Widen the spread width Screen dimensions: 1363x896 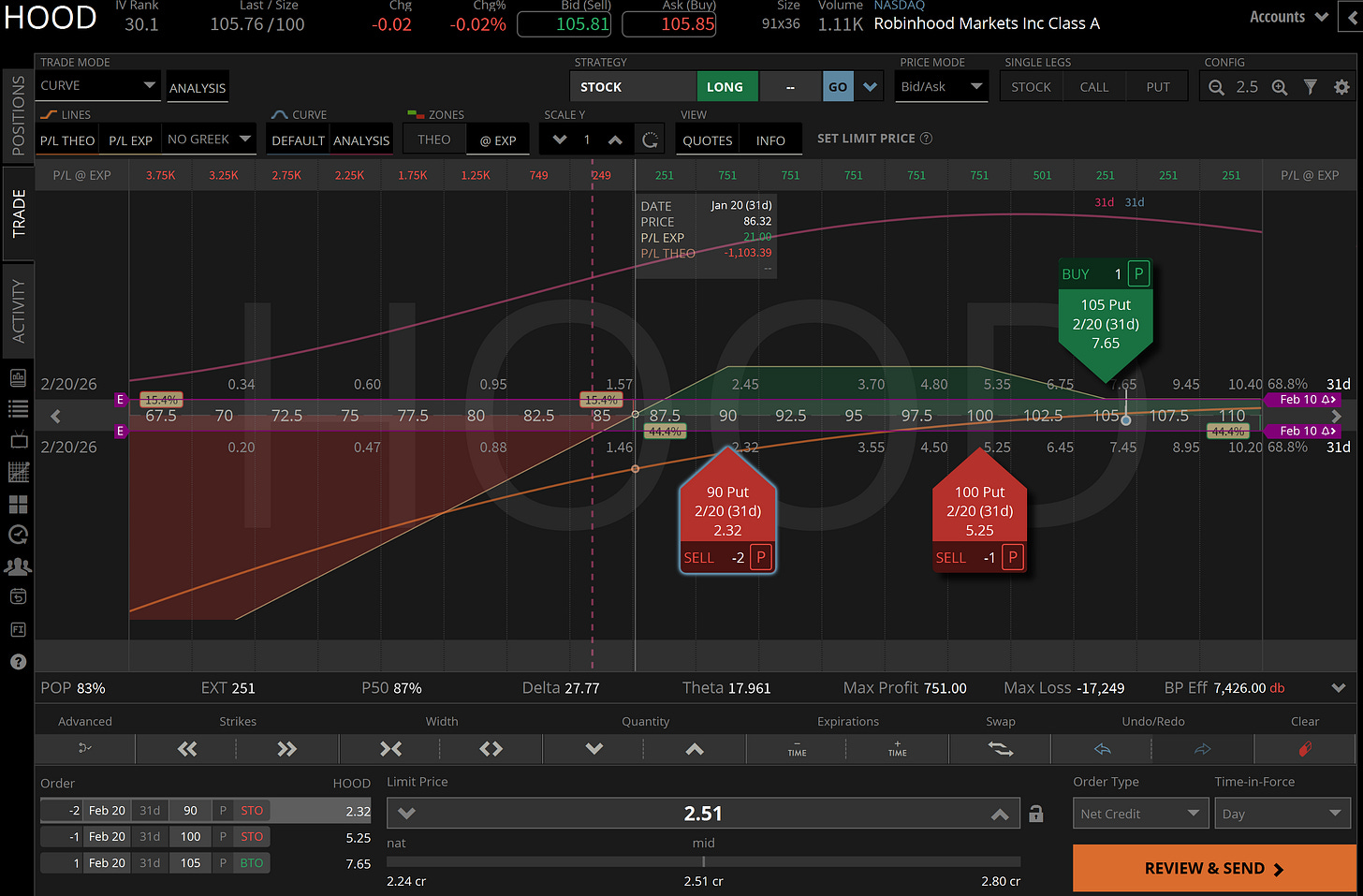point(491,748)
